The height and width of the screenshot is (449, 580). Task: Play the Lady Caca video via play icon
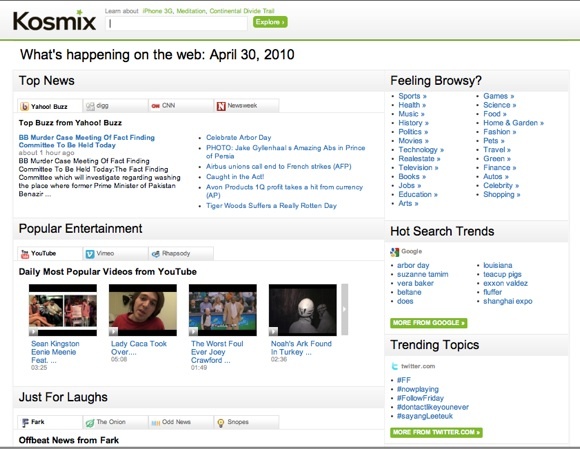click(x=113, y=331)
